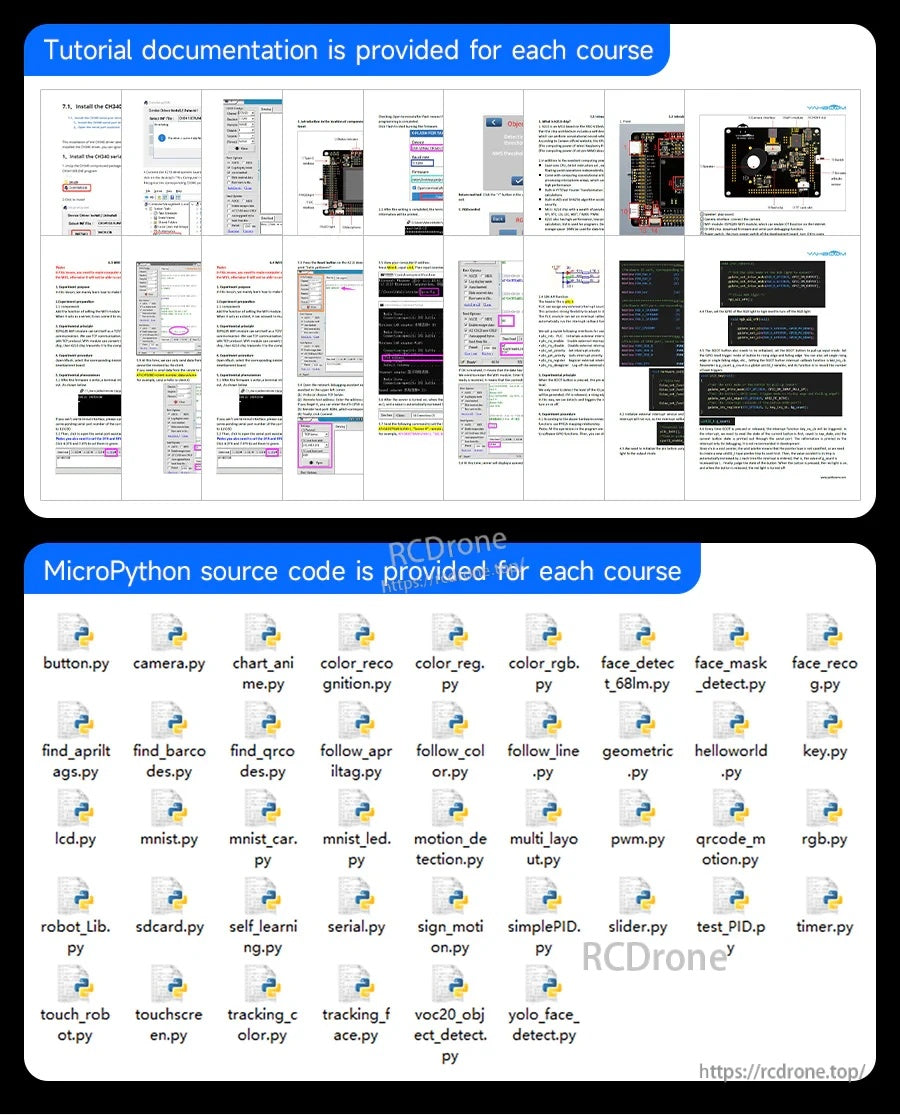Open the 'Install the CH340' tutorial page

(81, 163)
